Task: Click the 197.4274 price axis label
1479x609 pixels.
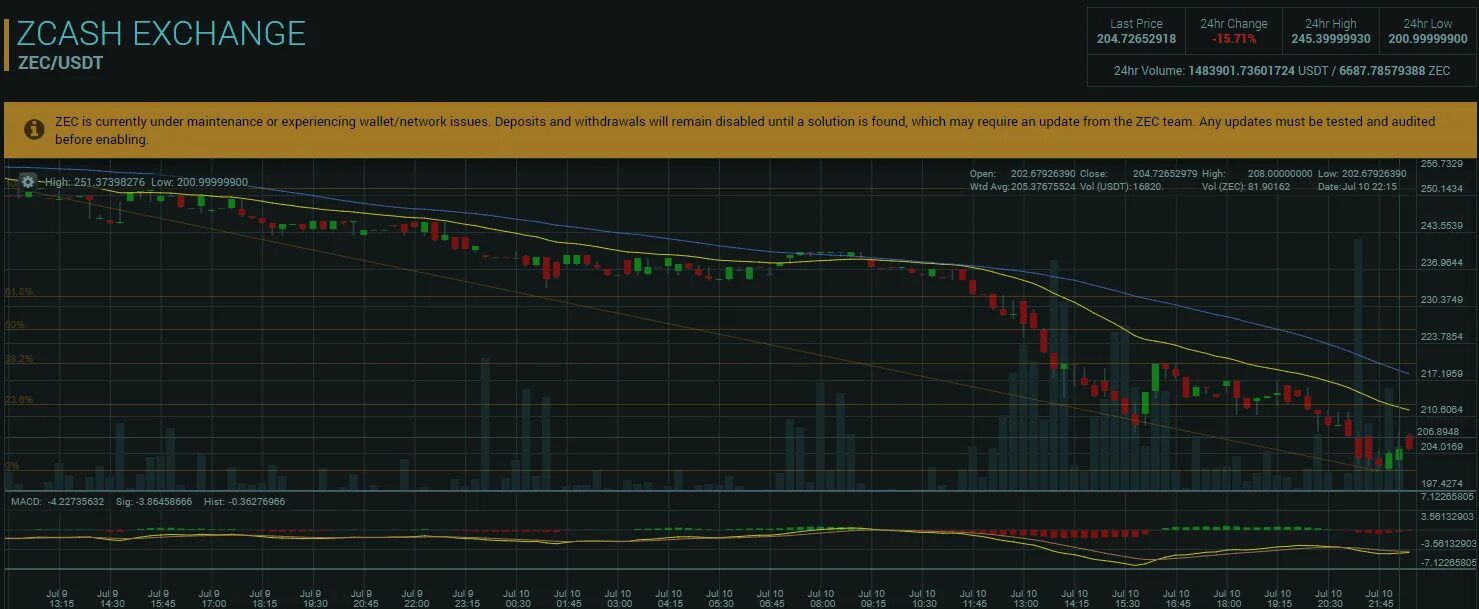Action: [x=1442, y=483]
